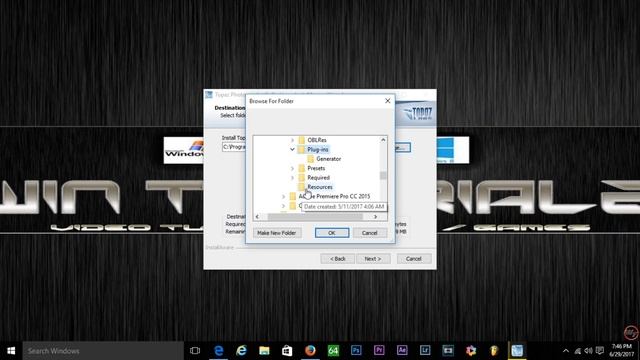Screen dimensions: 640x360
Task: Open the network status tray icon
Action: coord(578,351)
